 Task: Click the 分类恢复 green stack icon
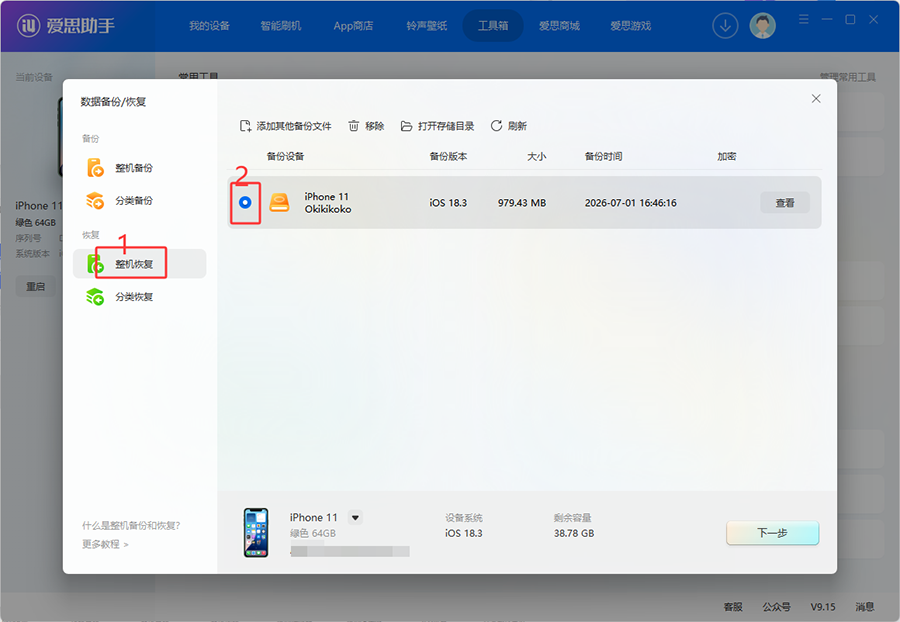95,297
